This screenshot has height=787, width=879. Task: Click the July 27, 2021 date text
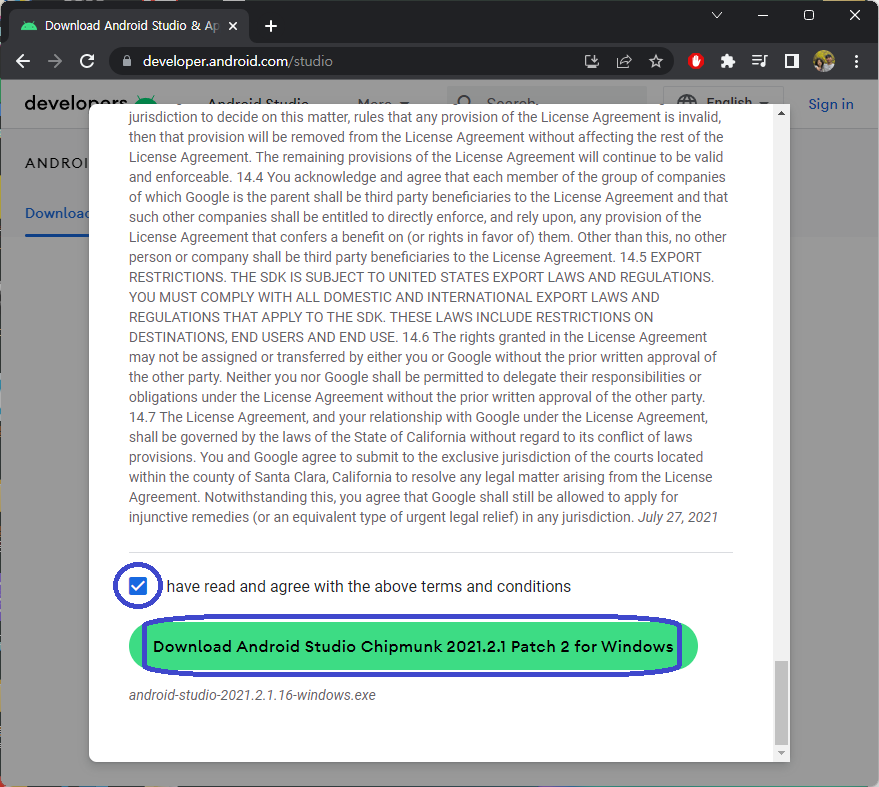678,517
